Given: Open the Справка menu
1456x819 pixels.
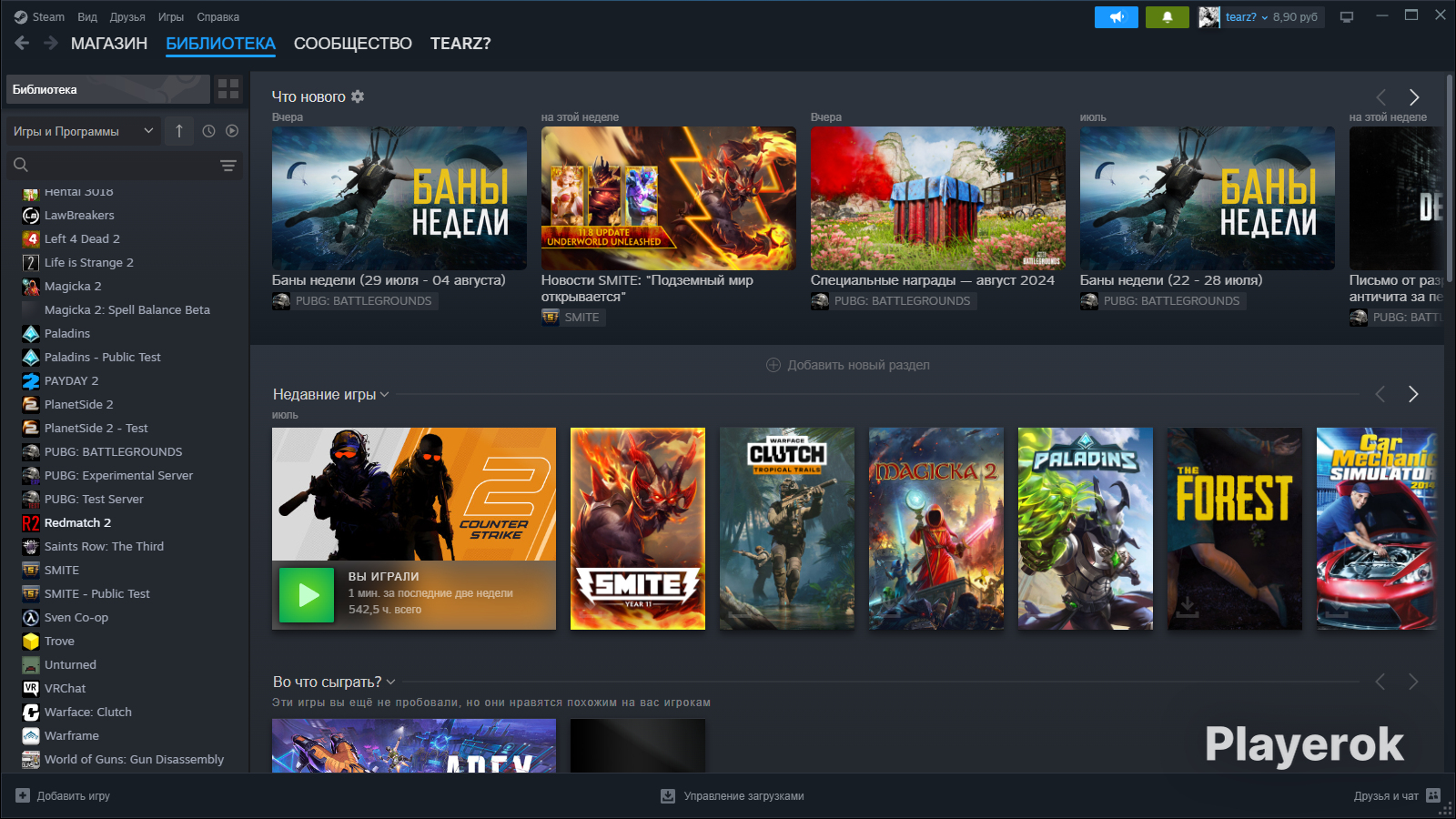Looking at the screenshot, I should pyautogui.click(x=218, y=17).
